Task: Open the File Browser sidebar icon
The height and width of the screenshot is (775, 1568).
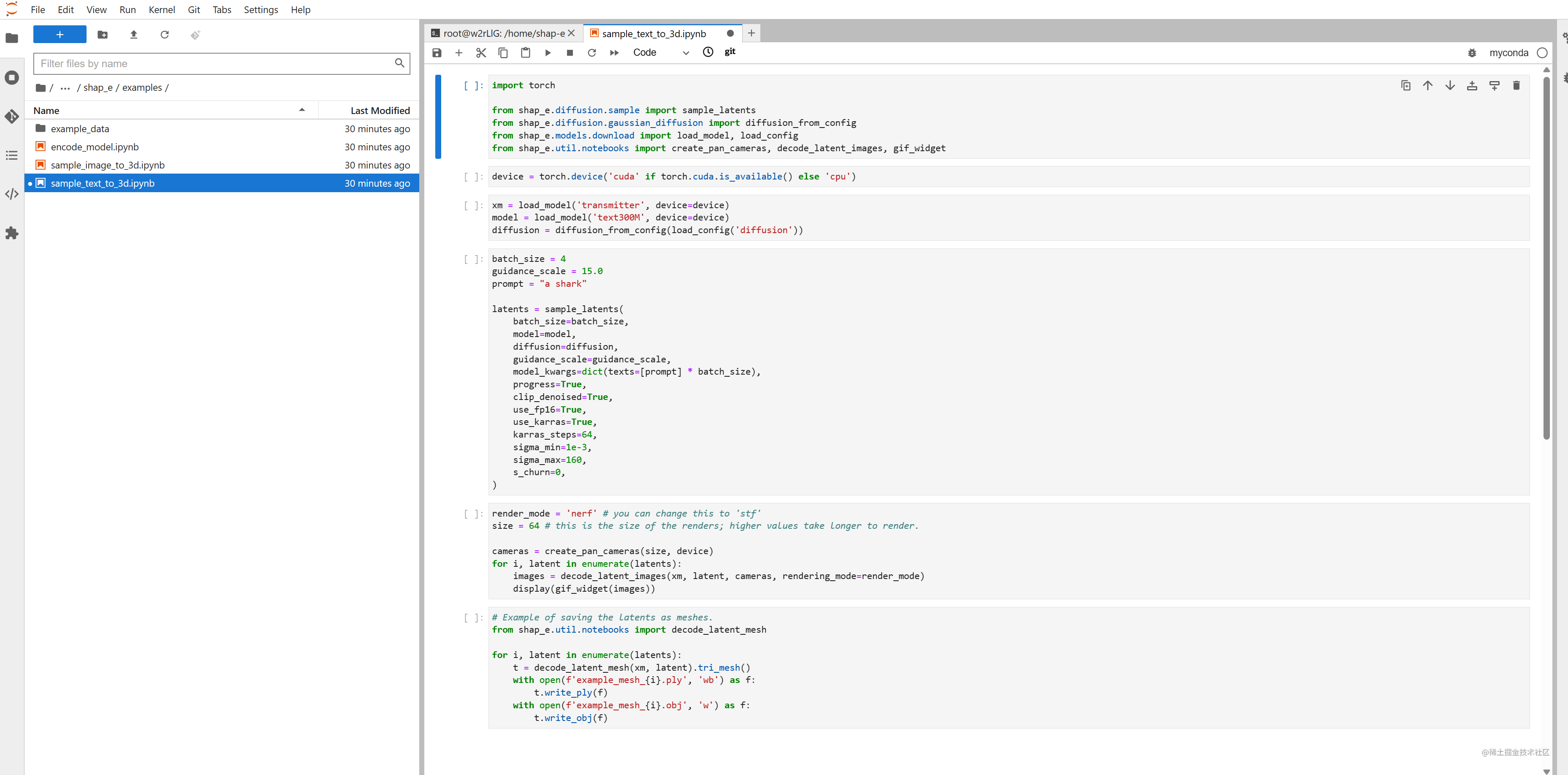Action: [x=11, y=38]
